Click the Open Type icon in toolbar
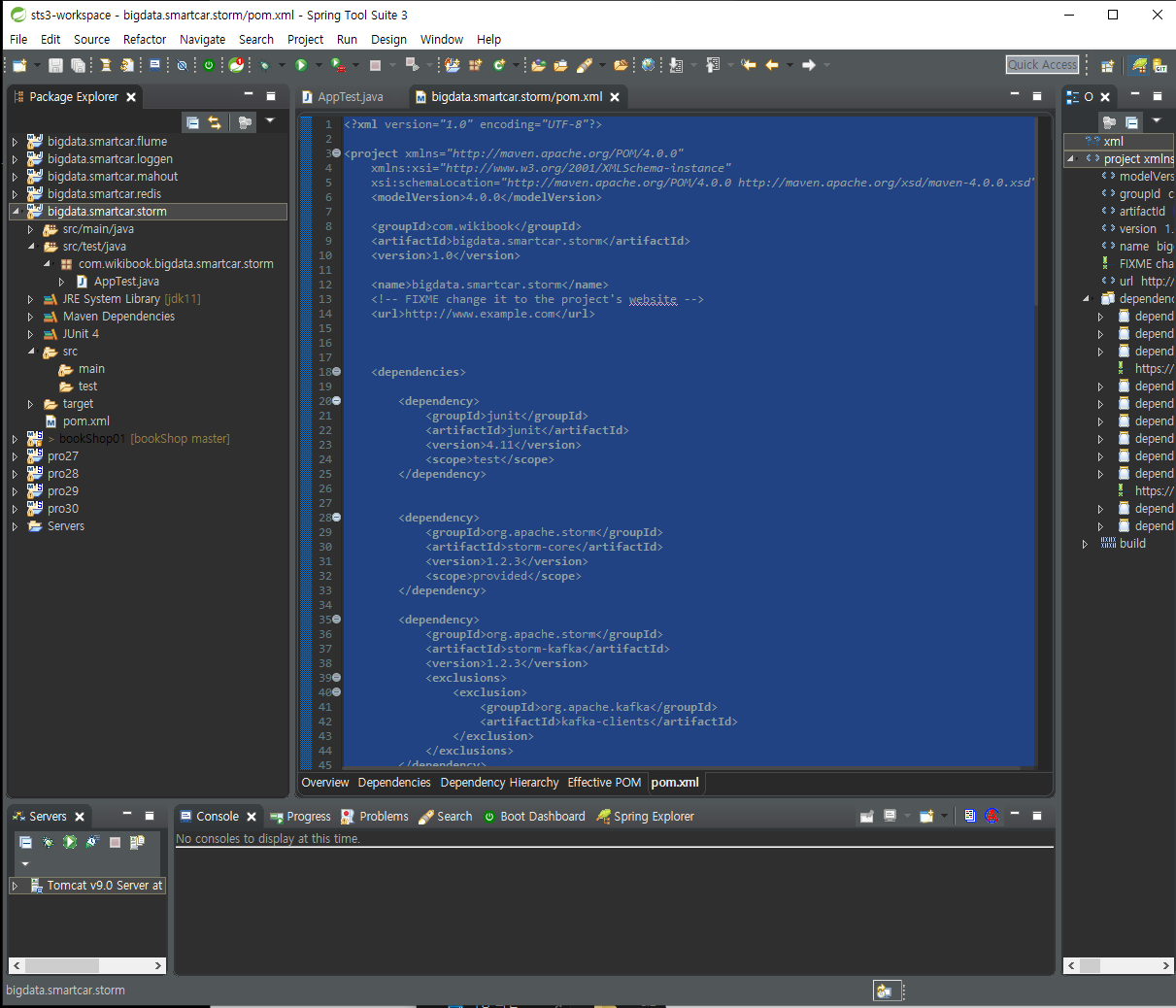The width and height of the screenshot is (1176, 1008). coord(538,65)
